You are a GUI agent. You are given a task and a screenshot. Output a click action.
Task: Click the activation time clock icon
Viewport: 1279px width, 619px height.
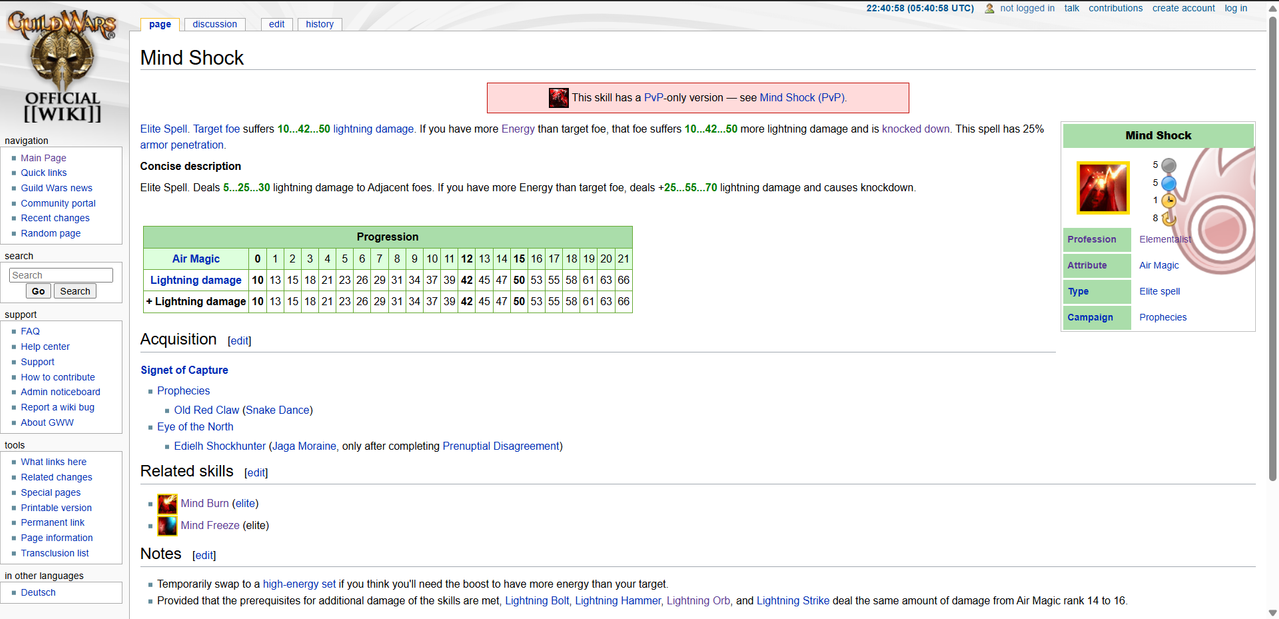tap(1168, 201)
